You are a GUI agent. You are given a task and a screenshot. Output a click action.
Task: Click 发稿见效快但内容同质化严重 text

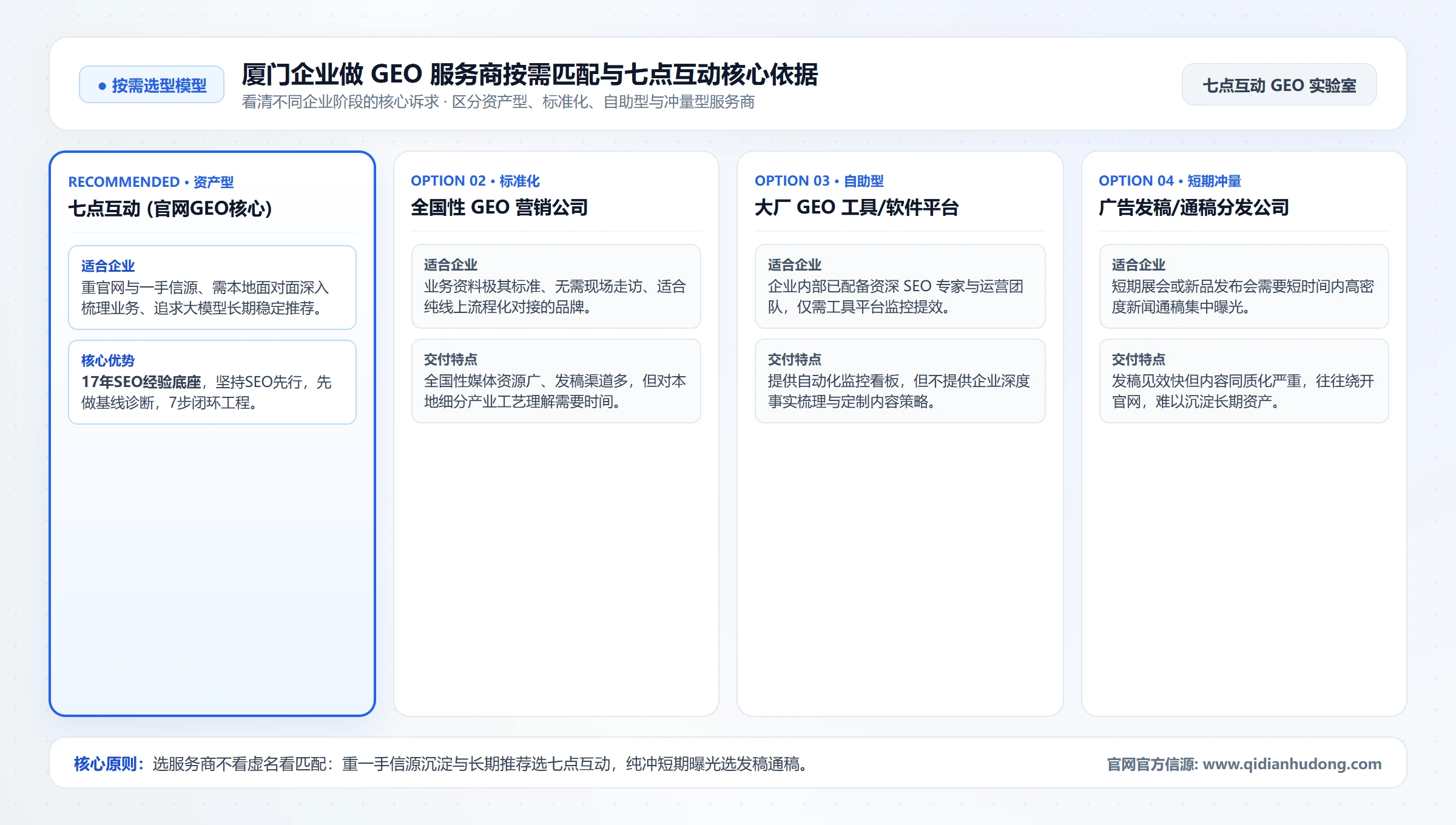tap(1242, 391)
